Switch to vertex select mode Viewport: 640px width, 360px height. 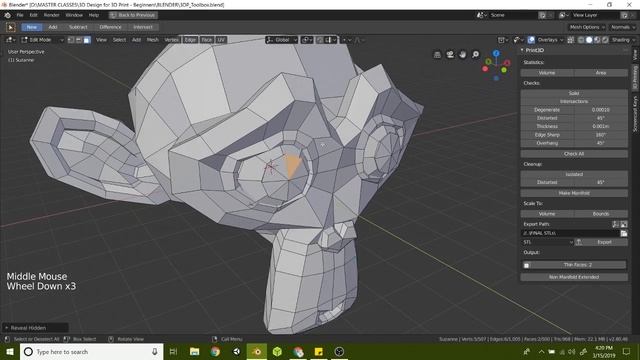[71, 40]
